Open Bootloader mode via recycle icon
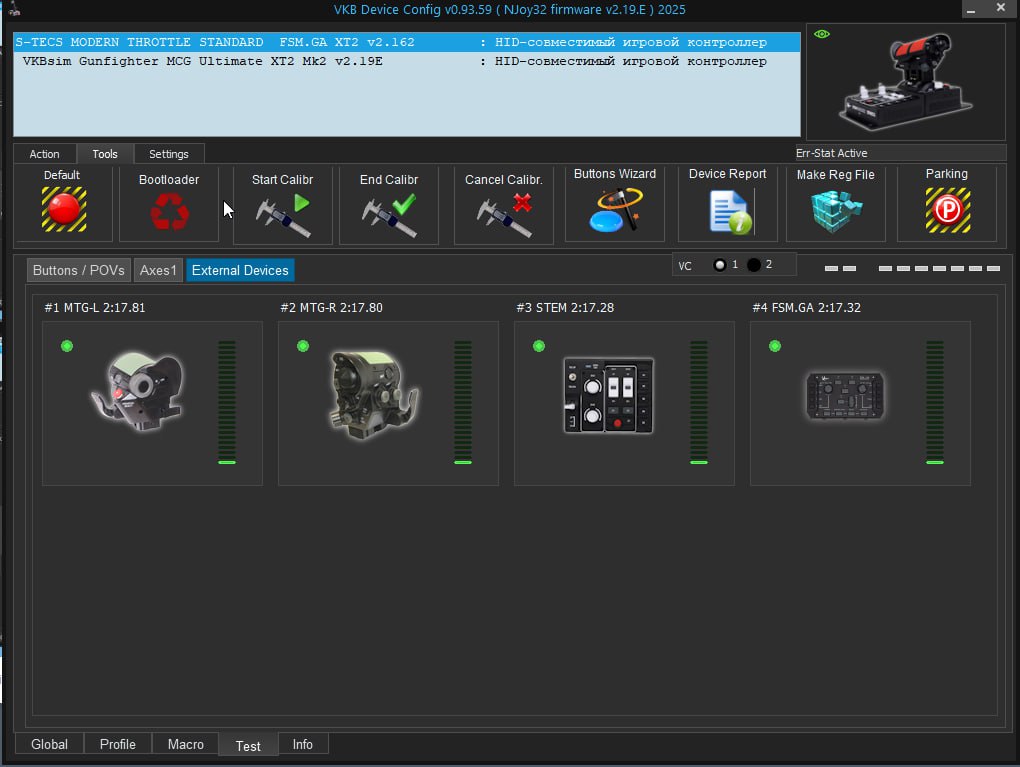This screenshot has height=767, width=1020. [168, 211]
